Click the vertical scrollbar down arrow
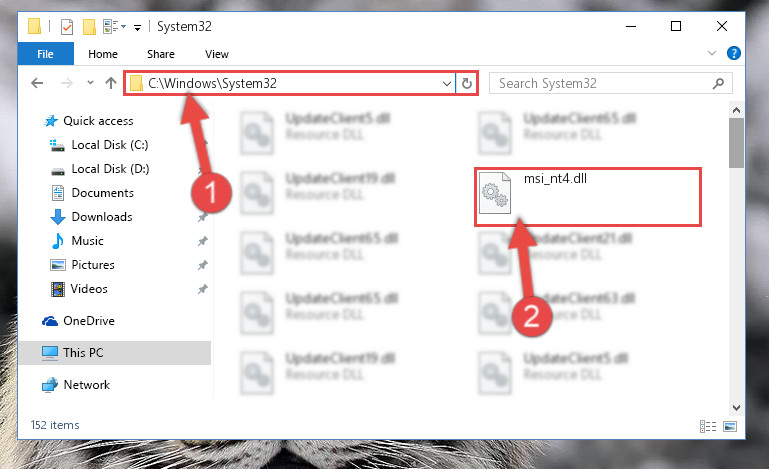Viewport: 769px width, 469px height. pyautogui.click(x=736, y=408)
